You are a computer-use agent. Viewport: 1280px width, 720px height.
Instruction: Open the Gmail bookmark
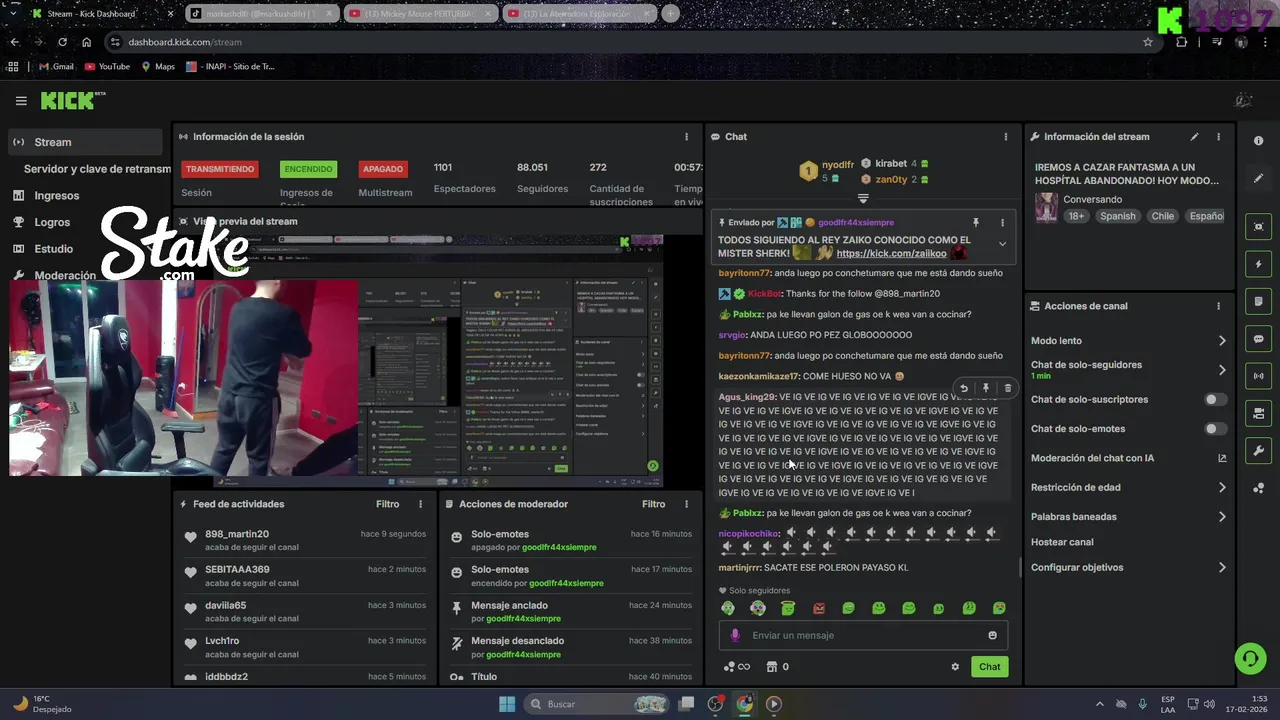click(x=56, y=67)
